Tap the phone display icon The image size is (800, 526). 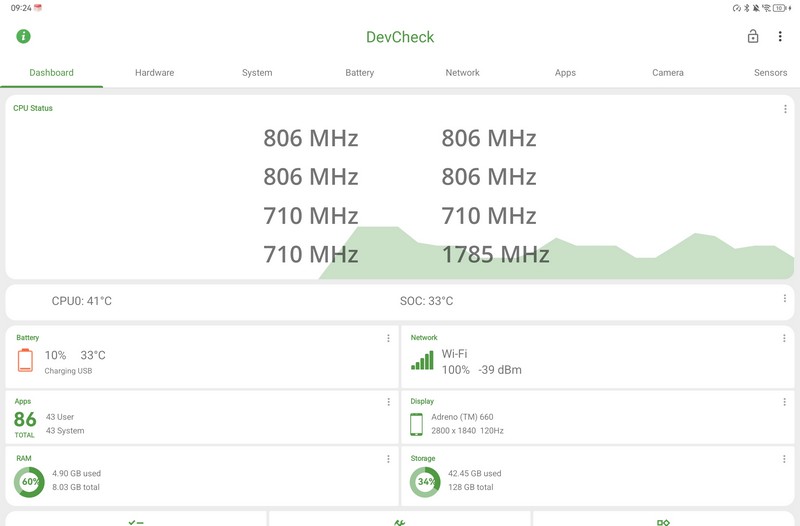click(x=417, y=424)
